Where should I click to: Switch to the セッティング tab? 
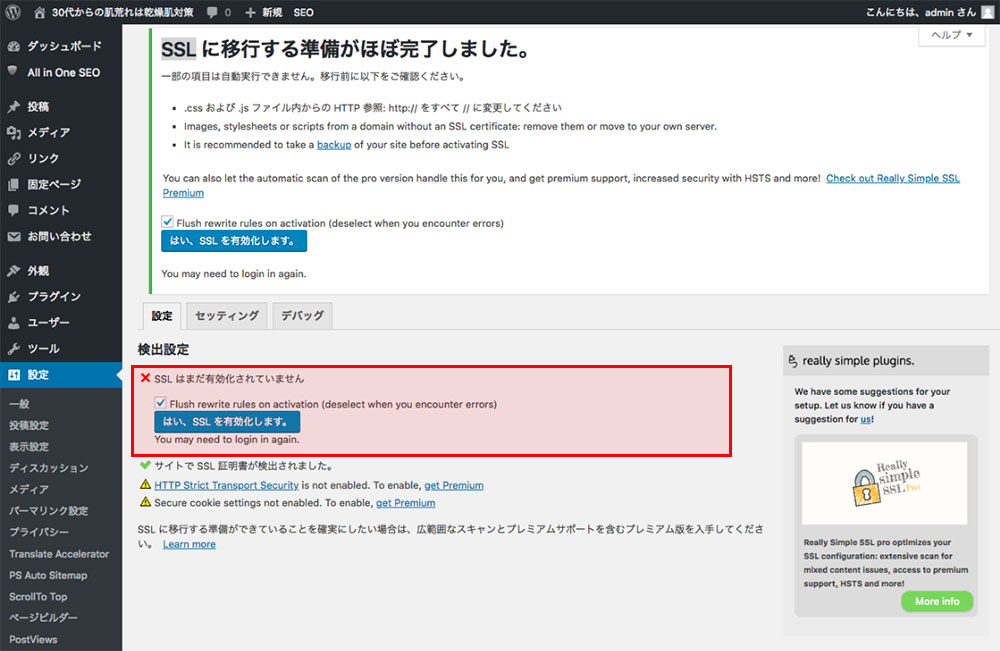pyautogui.click(x=226, y=316)
